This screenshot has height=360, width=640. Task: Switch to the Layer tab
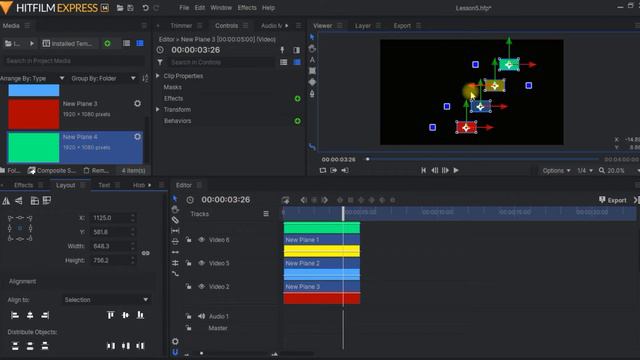(362, 25)
